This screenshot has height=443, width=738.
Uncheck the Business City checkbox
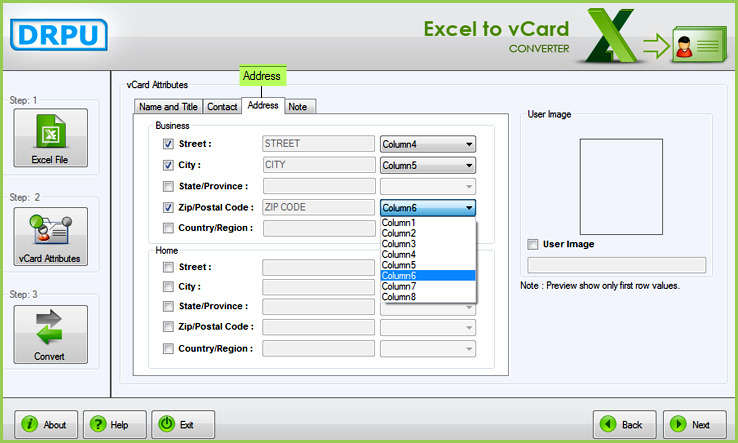click(168, 165)
